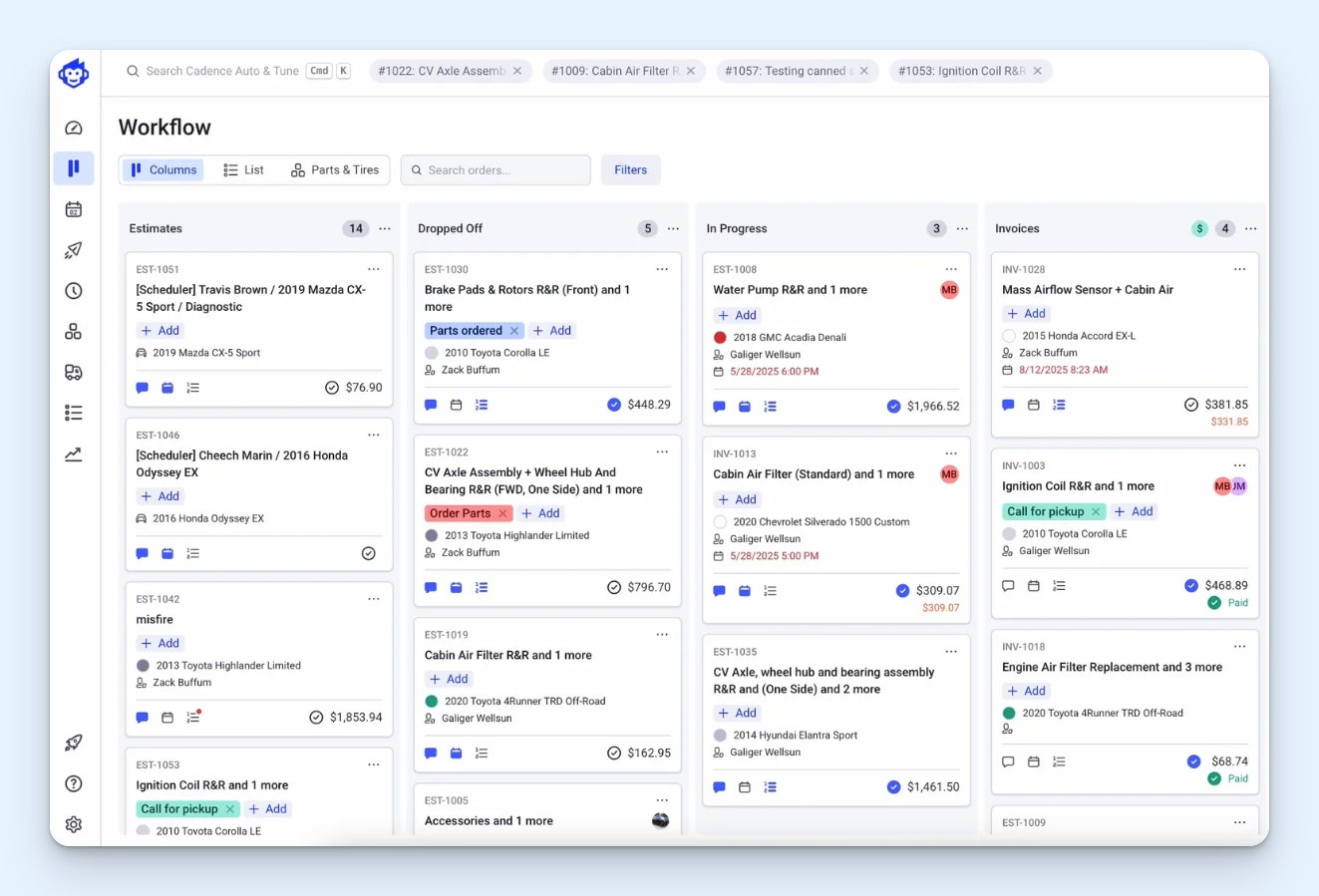The height and width of the screenshot is (896, 1319).
Task: Open the Filters panel
Action: click(630, 169)
